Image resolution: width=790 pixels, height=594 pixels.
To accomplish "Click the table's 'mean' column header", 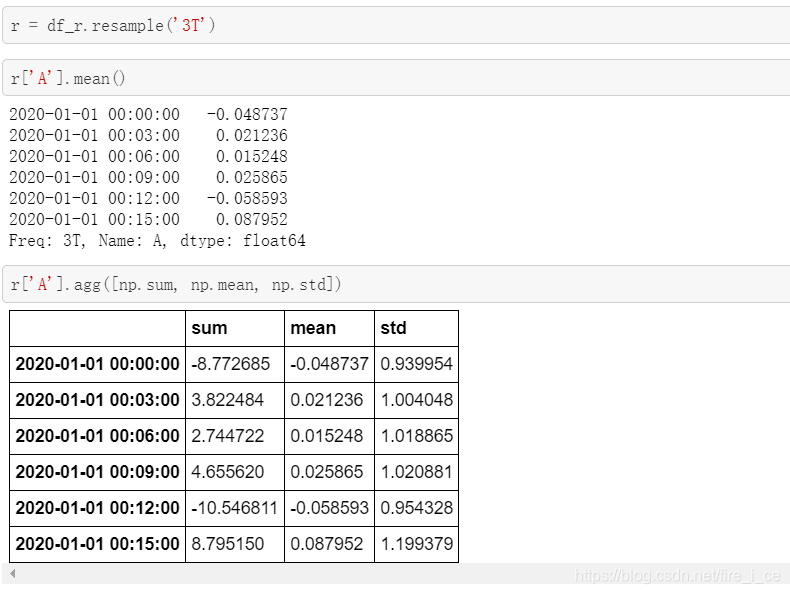I will pyautogui.click(x=330, y=328).
